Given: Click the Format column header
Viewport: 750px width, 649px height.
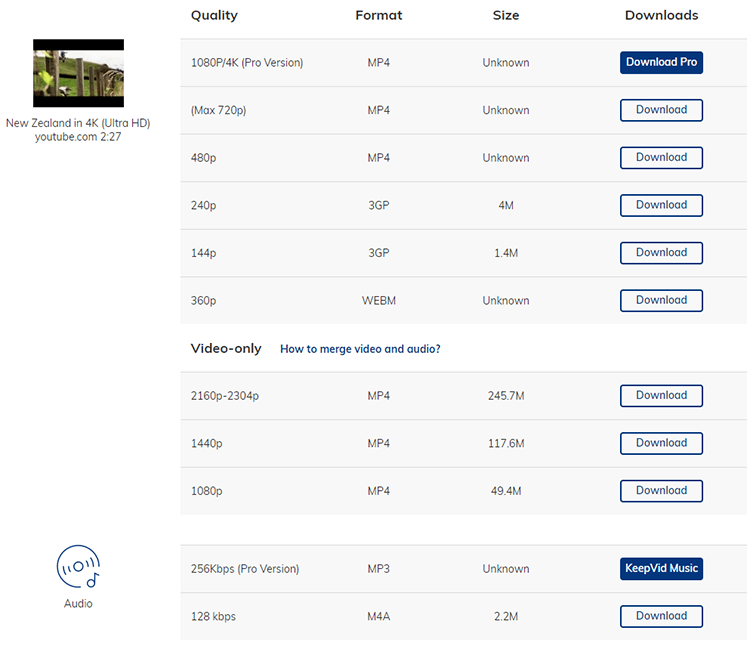Looking at the screenshot, I should pos(379,15).
